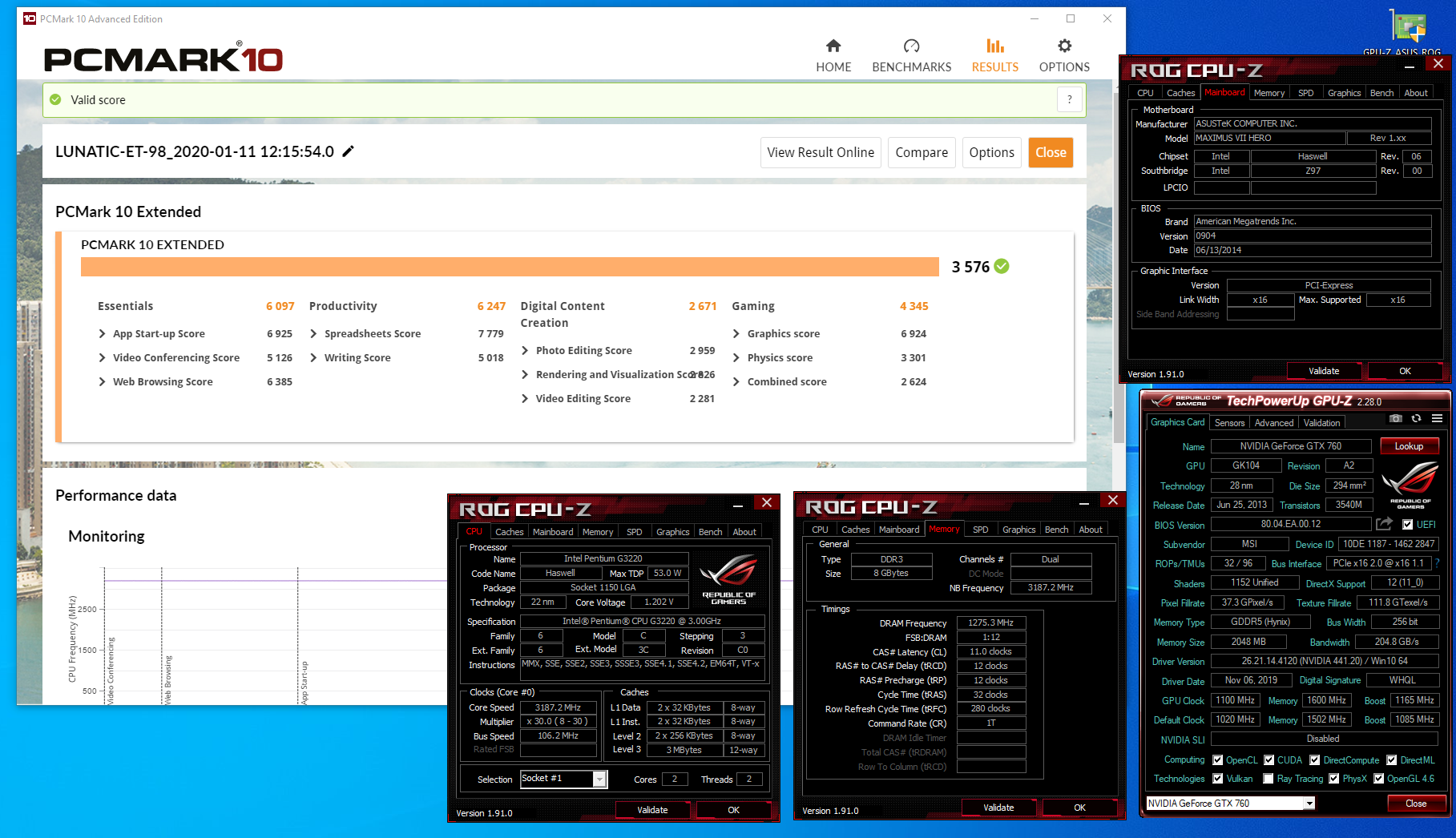The height and width of the screenshot is (838, 1456).
Task: Toggle the OpenGL 4.6 checkbox
Action: coord(1379,779)
